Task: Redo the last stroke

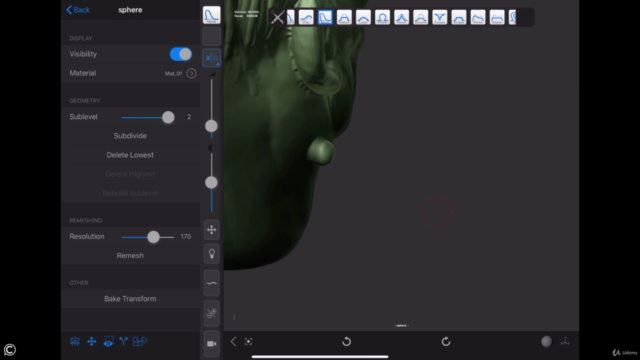Action: (x=446, y=341)
